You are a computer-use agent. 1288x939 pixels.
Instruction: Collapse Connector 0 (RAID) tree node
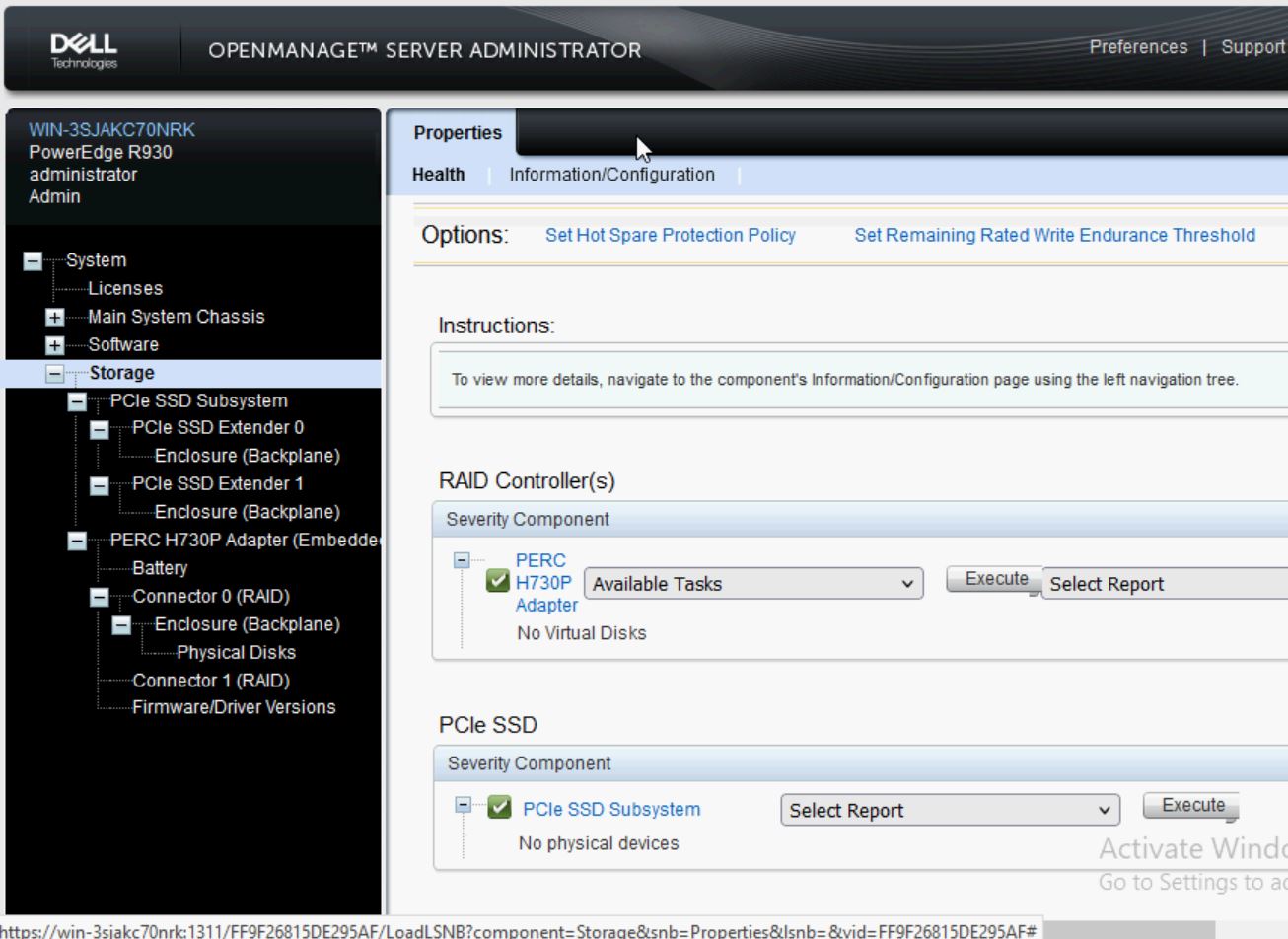(99, 597)
